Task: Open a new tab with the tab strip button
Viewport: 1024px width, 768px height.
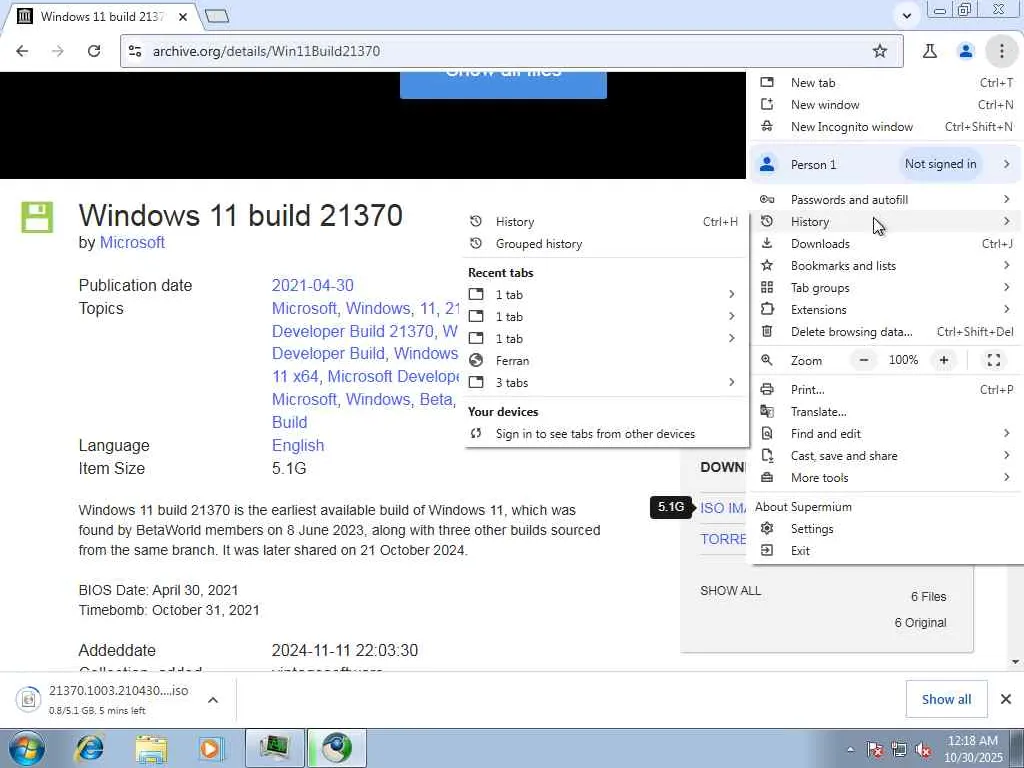Action: click(x=217, y=16)
